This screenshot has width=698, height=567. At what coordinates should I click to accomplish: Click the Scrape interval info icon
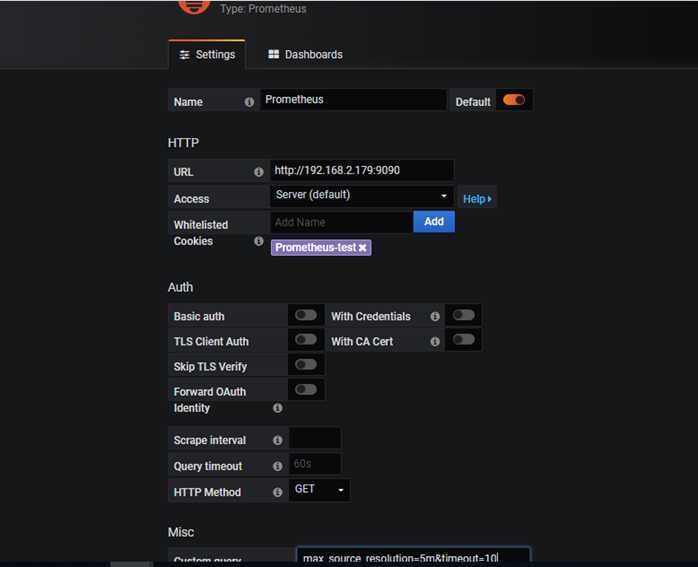(278, 440)
